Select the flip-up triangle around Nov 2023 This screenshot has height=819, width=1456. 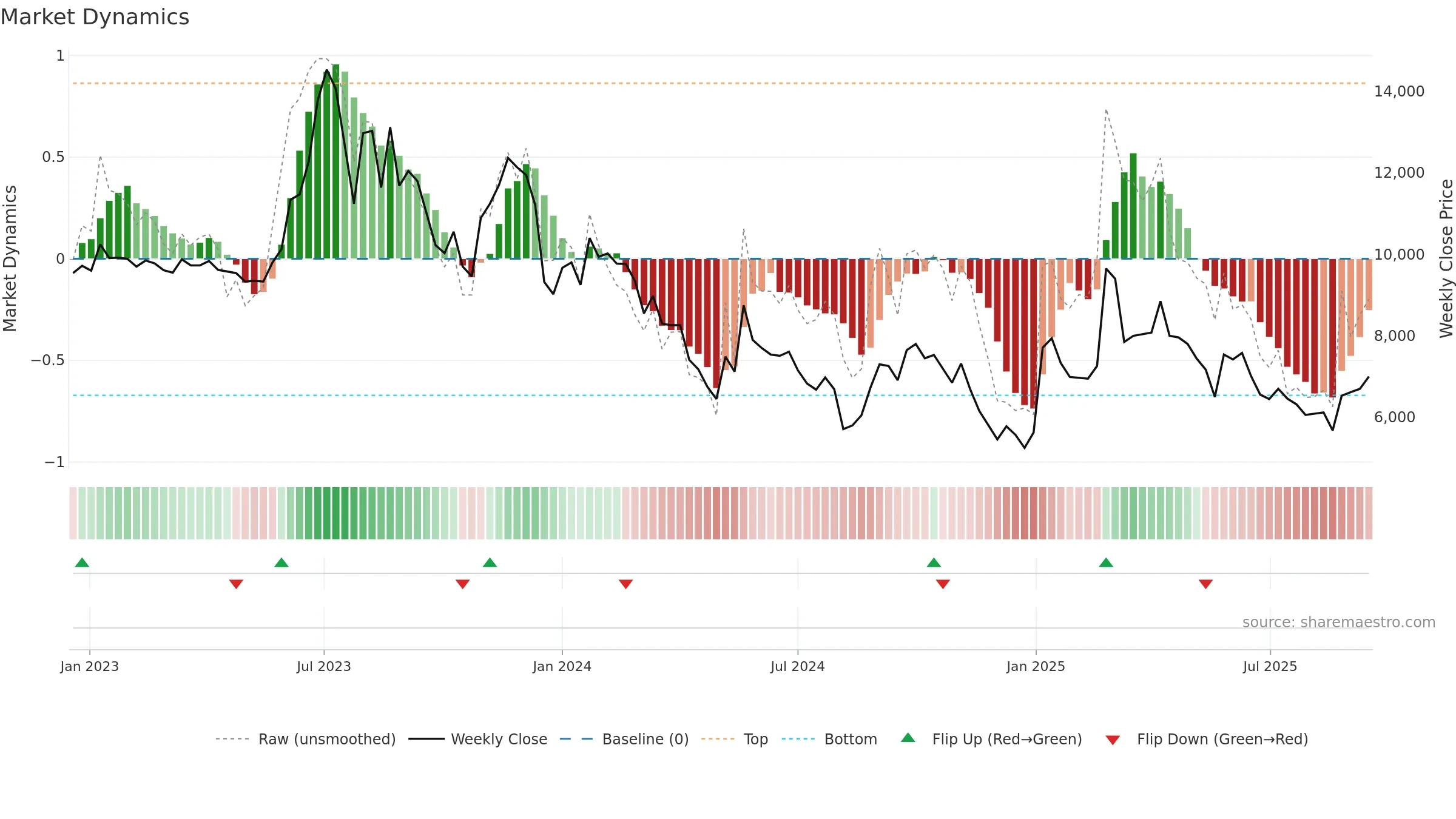[x=490, y=562]
